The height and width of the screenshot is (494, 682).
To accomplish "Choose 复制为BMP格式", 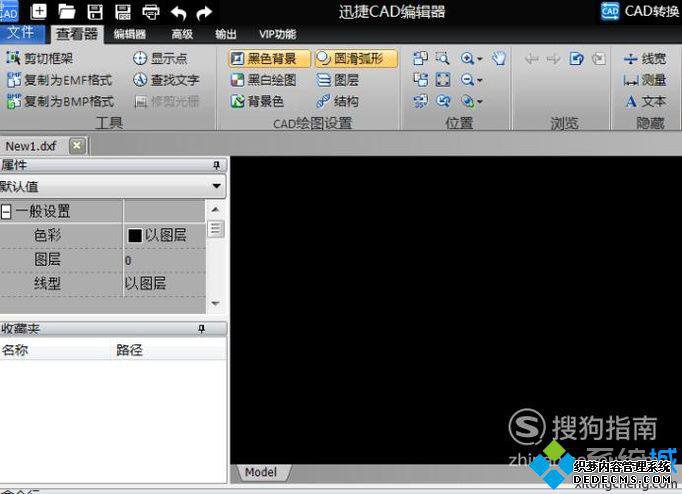I will (60, 101).
